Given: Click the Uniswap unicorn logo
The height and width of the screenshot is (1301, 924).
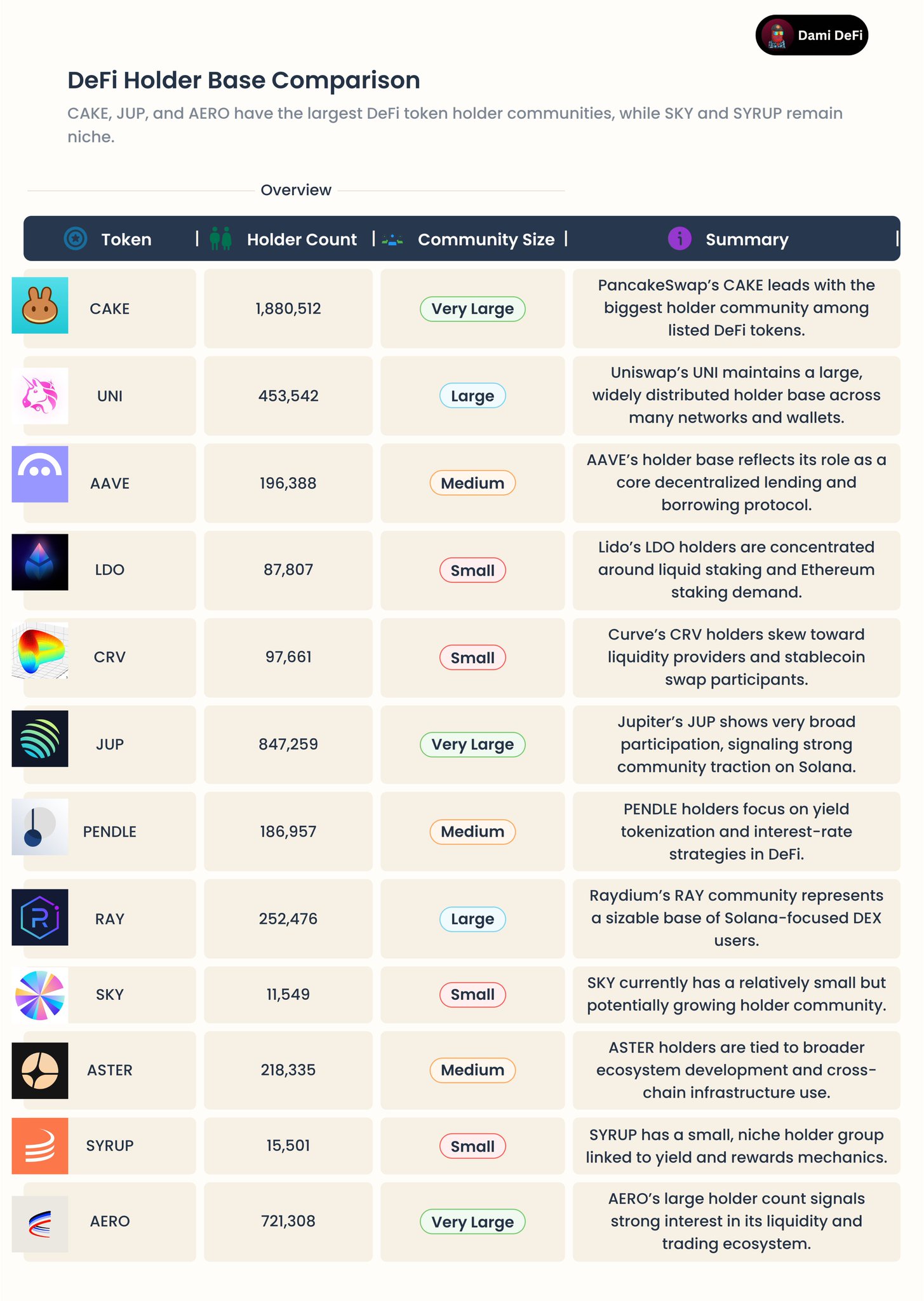Looking at the screenshot, I should tap(40, 396).
